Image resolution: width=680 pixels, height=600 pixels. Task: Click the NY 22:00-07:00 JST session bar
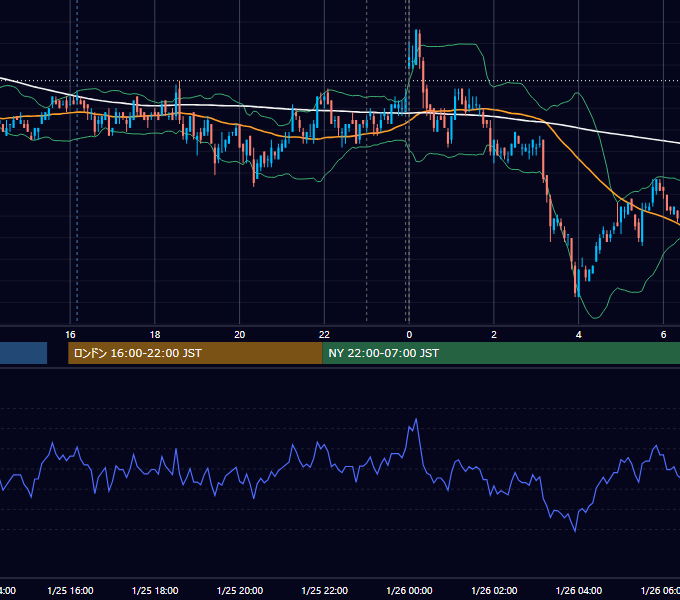point(501,353)
